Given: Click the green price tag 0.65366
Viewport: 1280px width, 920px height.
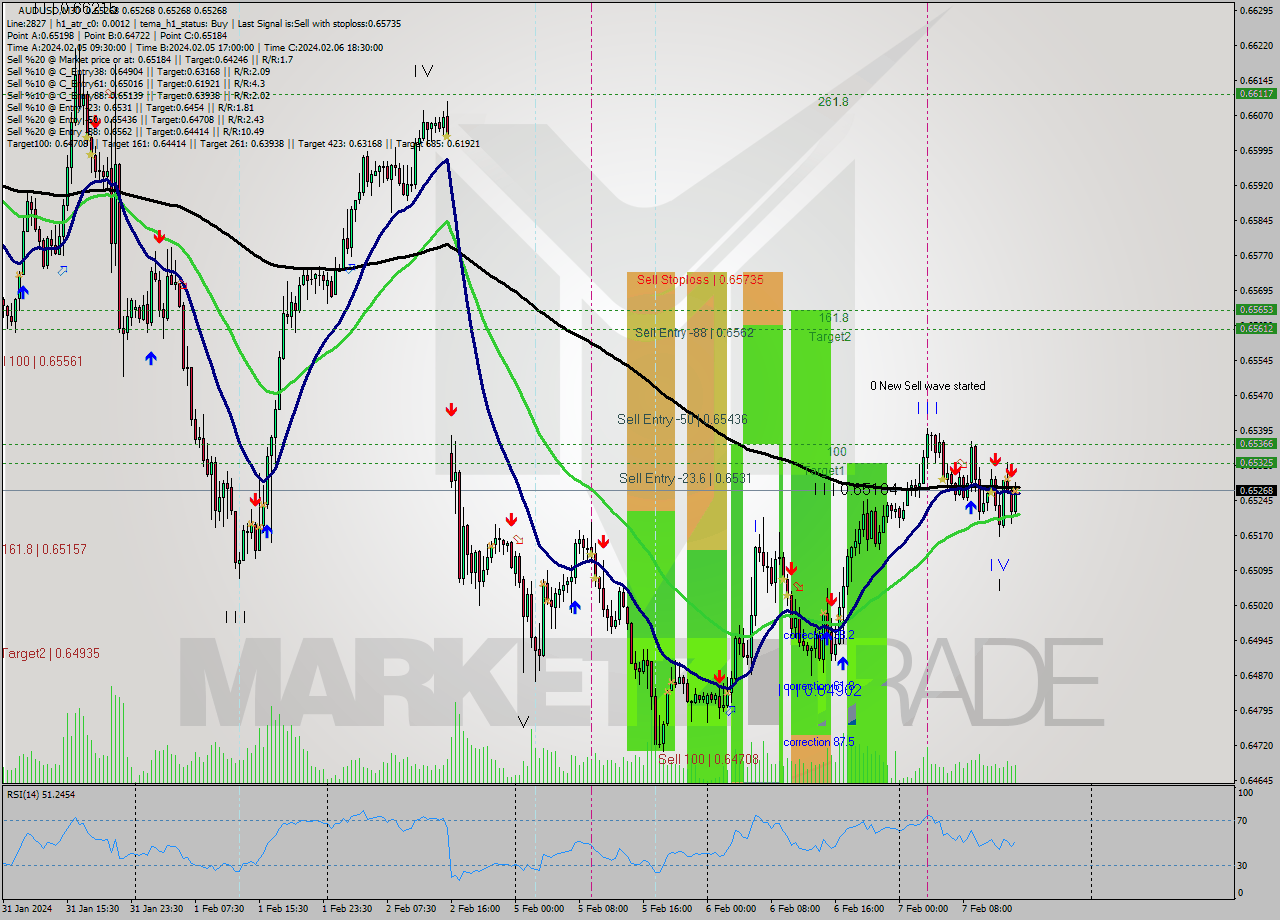Looking at the screenshot, I should point(1256,443).
